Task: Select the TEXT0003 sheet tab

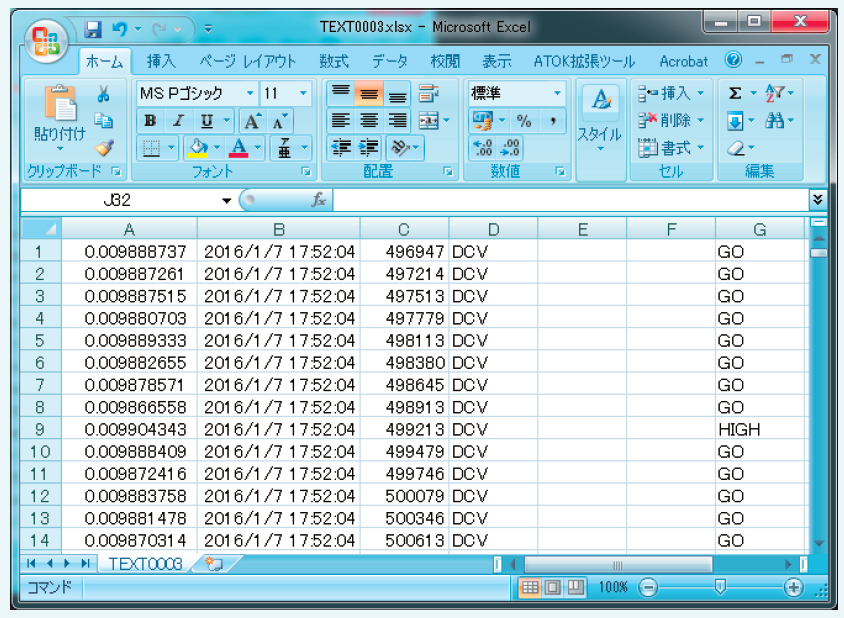Action: [x=145, y=564]
